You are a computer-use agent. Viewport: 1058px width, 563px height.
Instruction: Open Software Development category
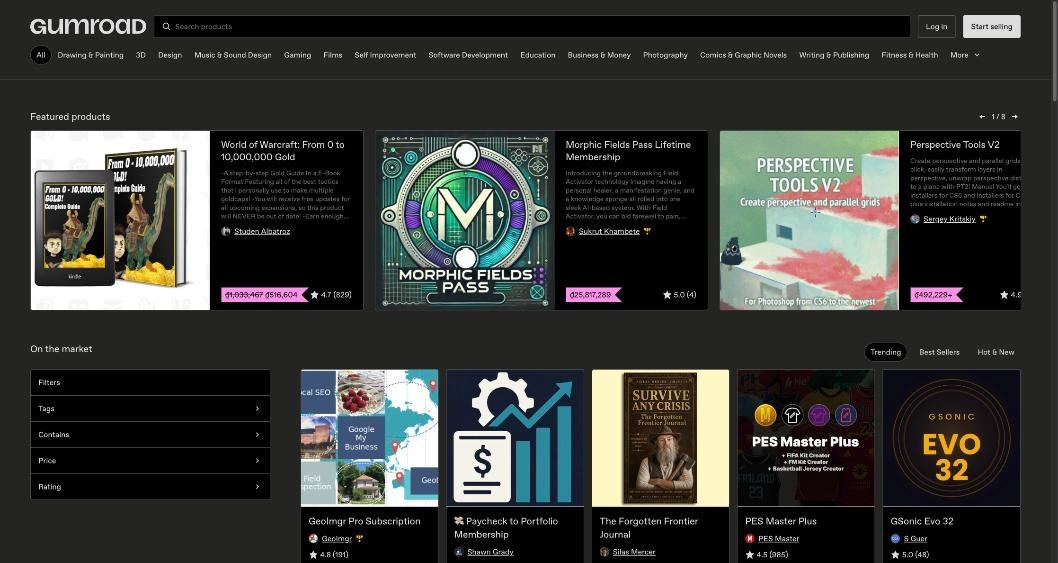[468, 55]
